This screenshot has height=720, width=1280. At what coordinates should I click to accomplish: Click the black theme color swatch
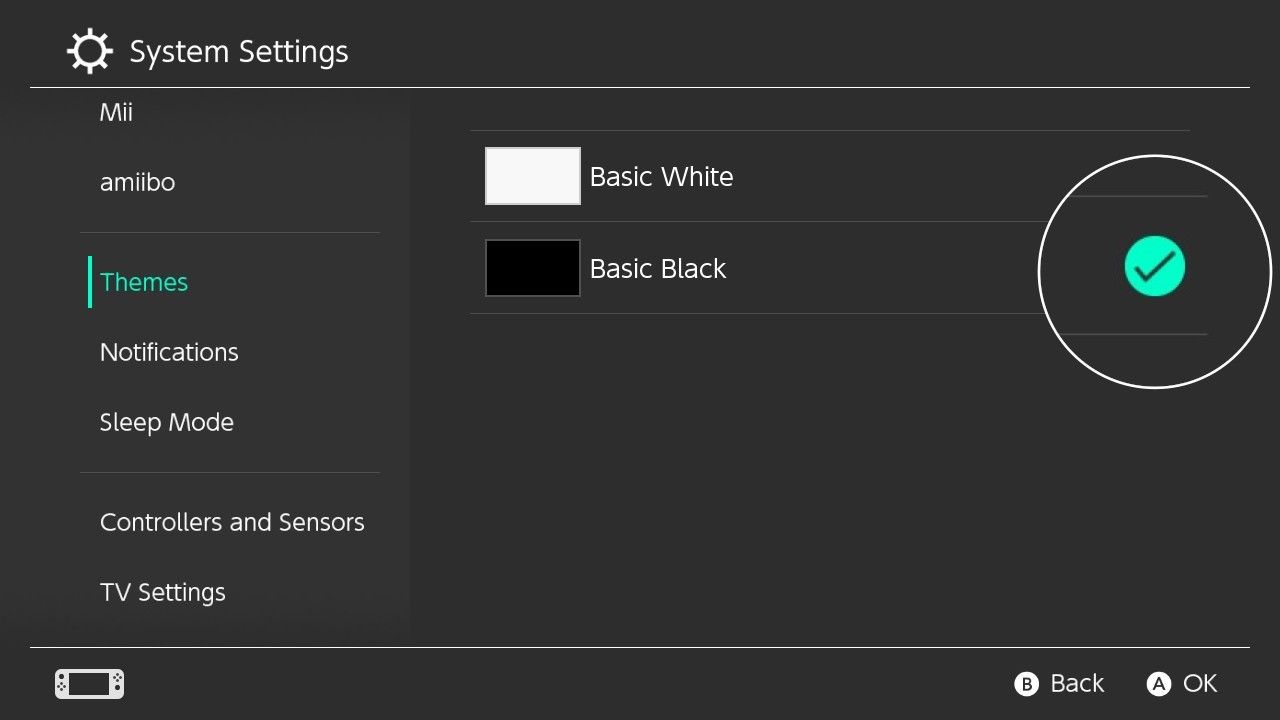click(x=533, y=268)
